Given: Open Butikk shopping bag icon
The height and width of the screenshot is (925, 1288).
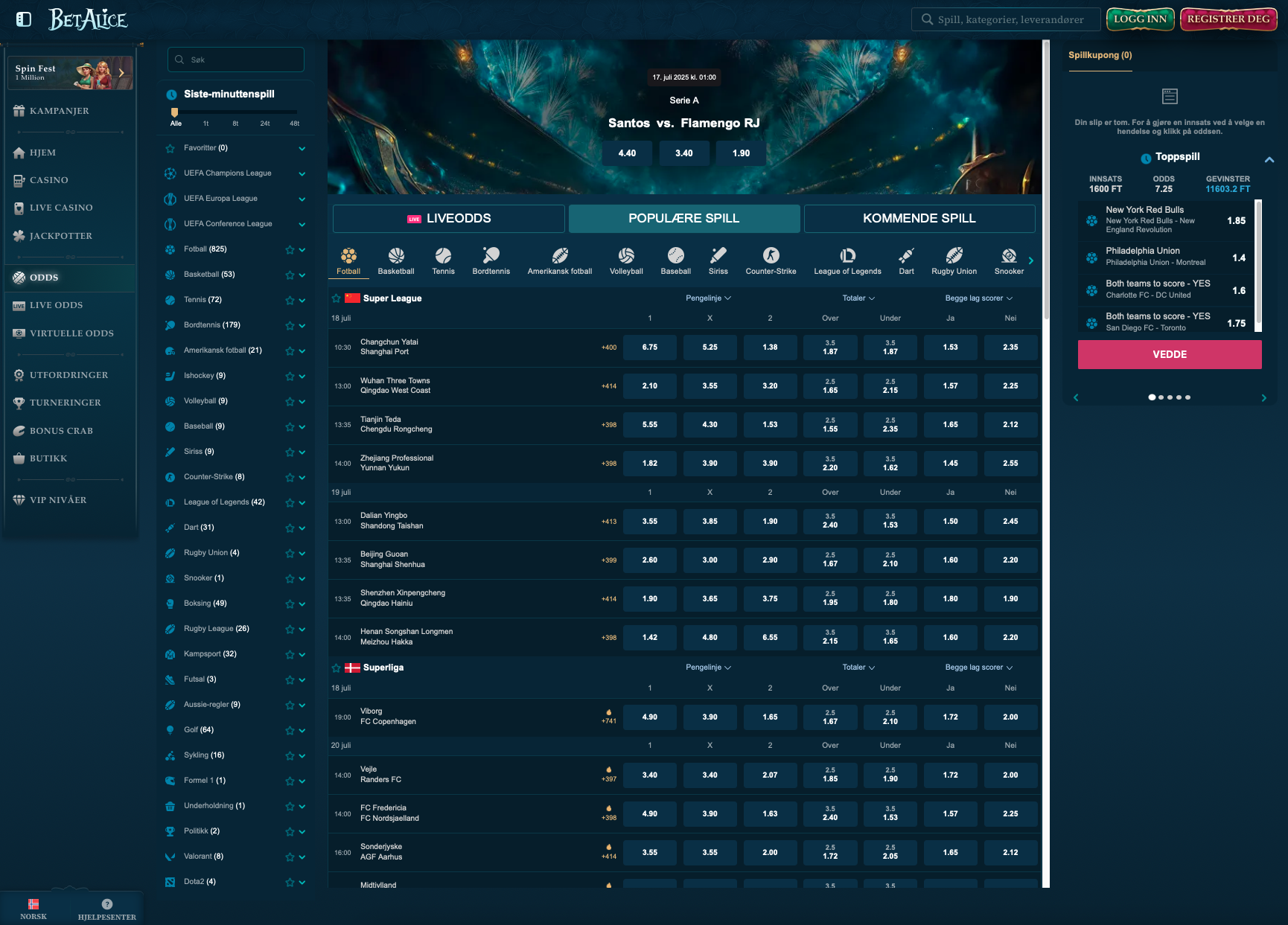Looking at the screenshot, I should [19, 458].
